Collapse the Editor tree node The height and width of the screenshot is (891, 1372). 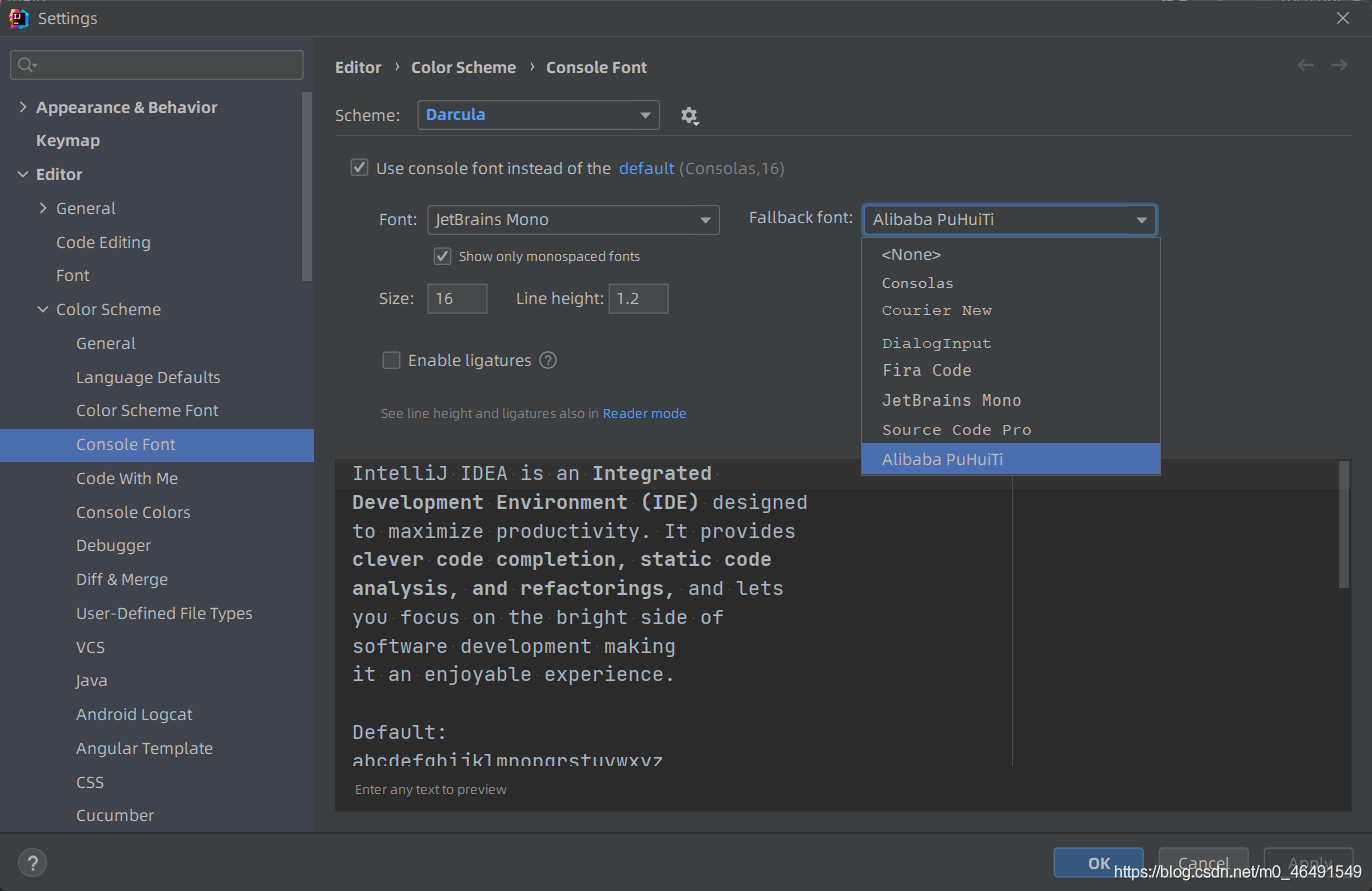click(23, 174)
